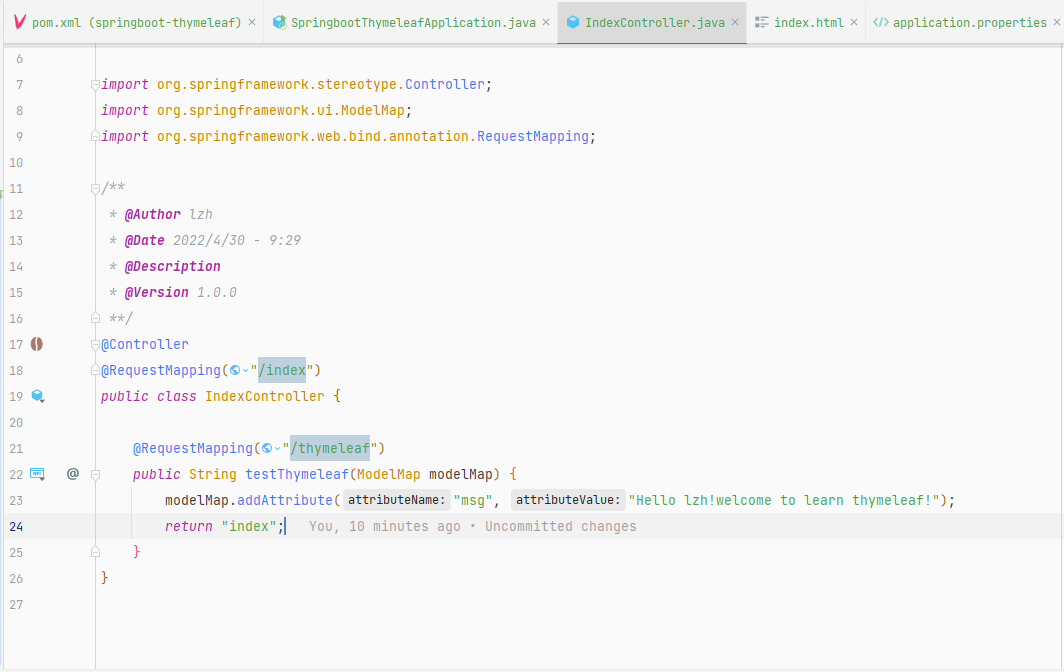
Task: Collapse the import block at line 7
Action: click(95, 85)
